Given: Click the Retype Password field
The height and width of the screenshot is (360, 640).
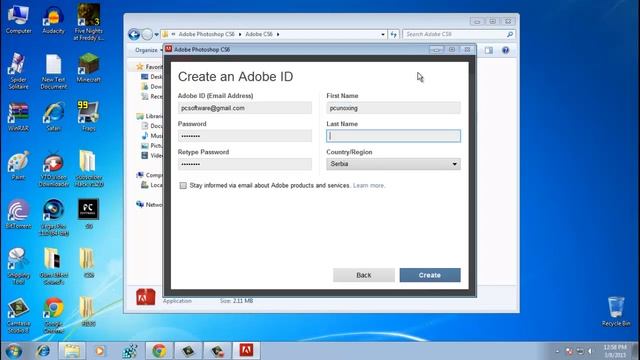Looking at the screenshot, I should pos(245,164).
